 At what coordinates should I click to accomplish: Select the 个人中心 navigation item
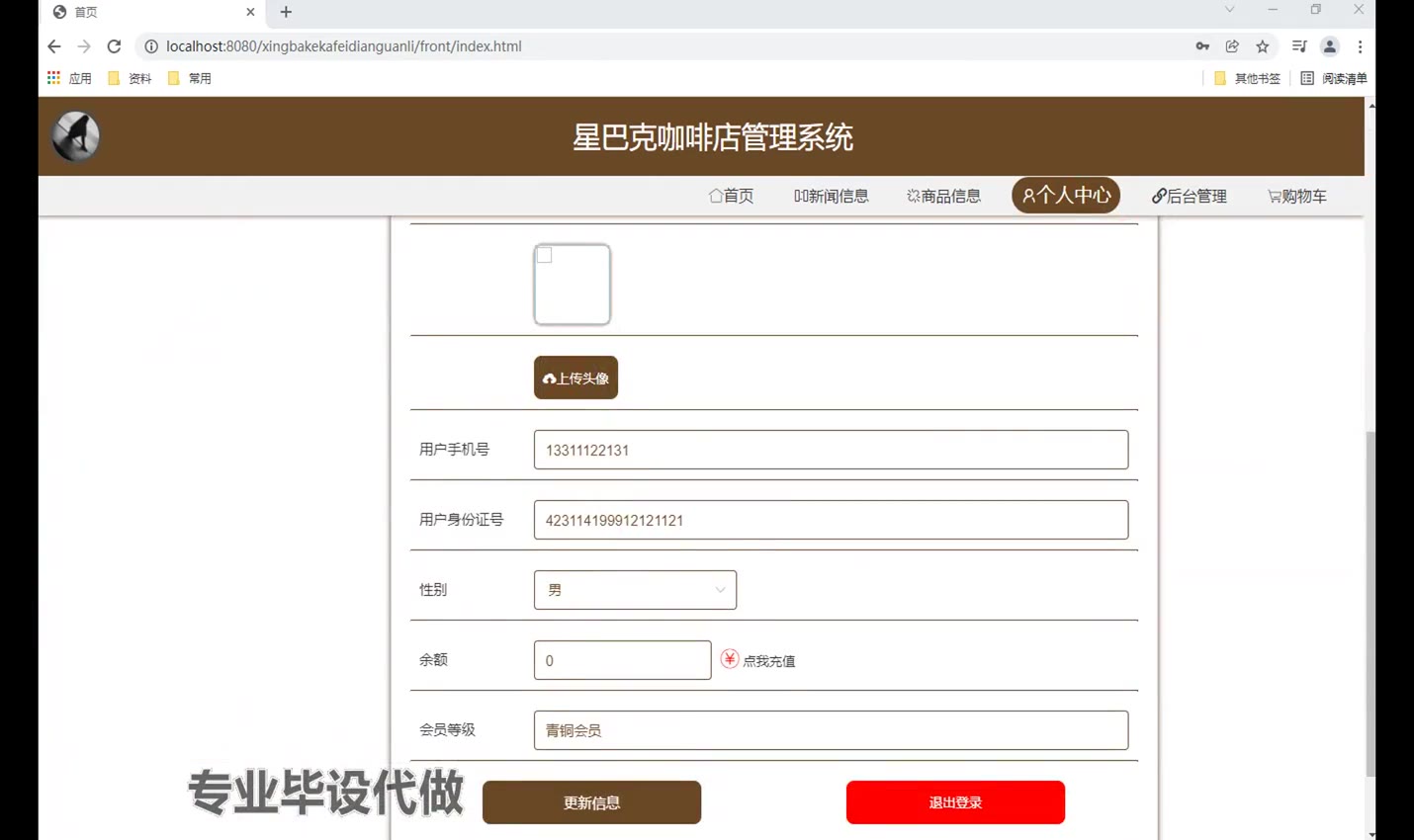click(1066, 196)
